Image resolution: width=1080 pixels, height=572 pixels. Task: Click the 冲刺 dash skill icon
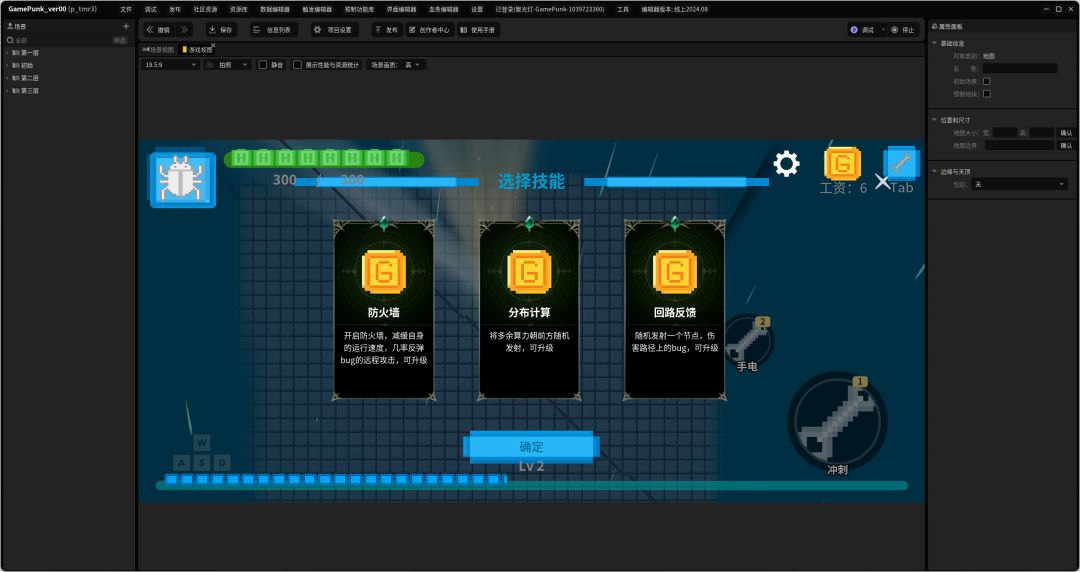pyautogui.click(x=837, y=421)
